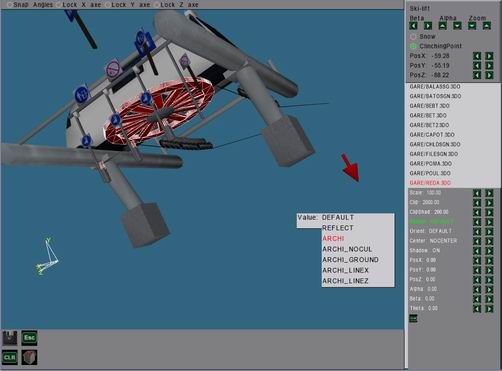Increase object PosX 0.00 with right arrow

tap(489, 260)
